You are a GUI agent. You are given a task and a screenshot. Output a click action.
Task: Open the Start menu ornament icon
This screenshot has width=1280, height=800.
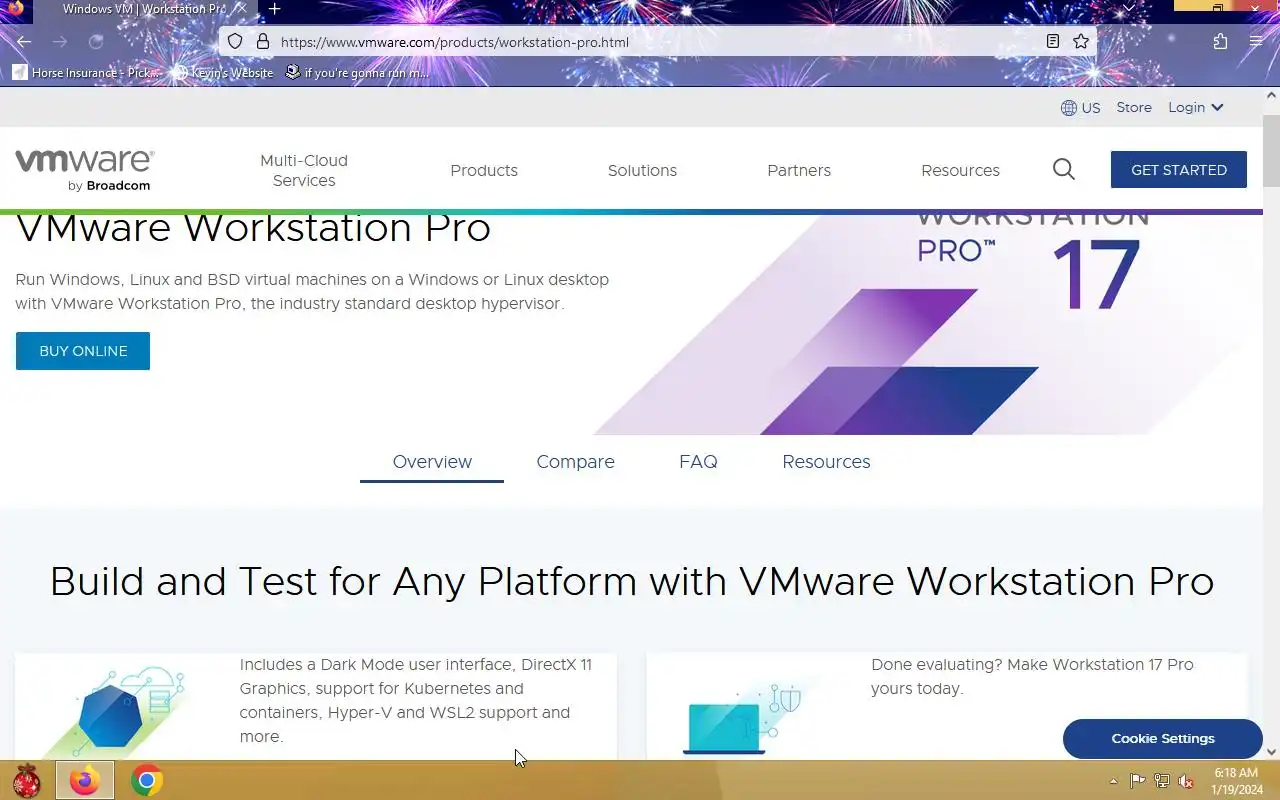pyautogui.click(x=26, y=780)
